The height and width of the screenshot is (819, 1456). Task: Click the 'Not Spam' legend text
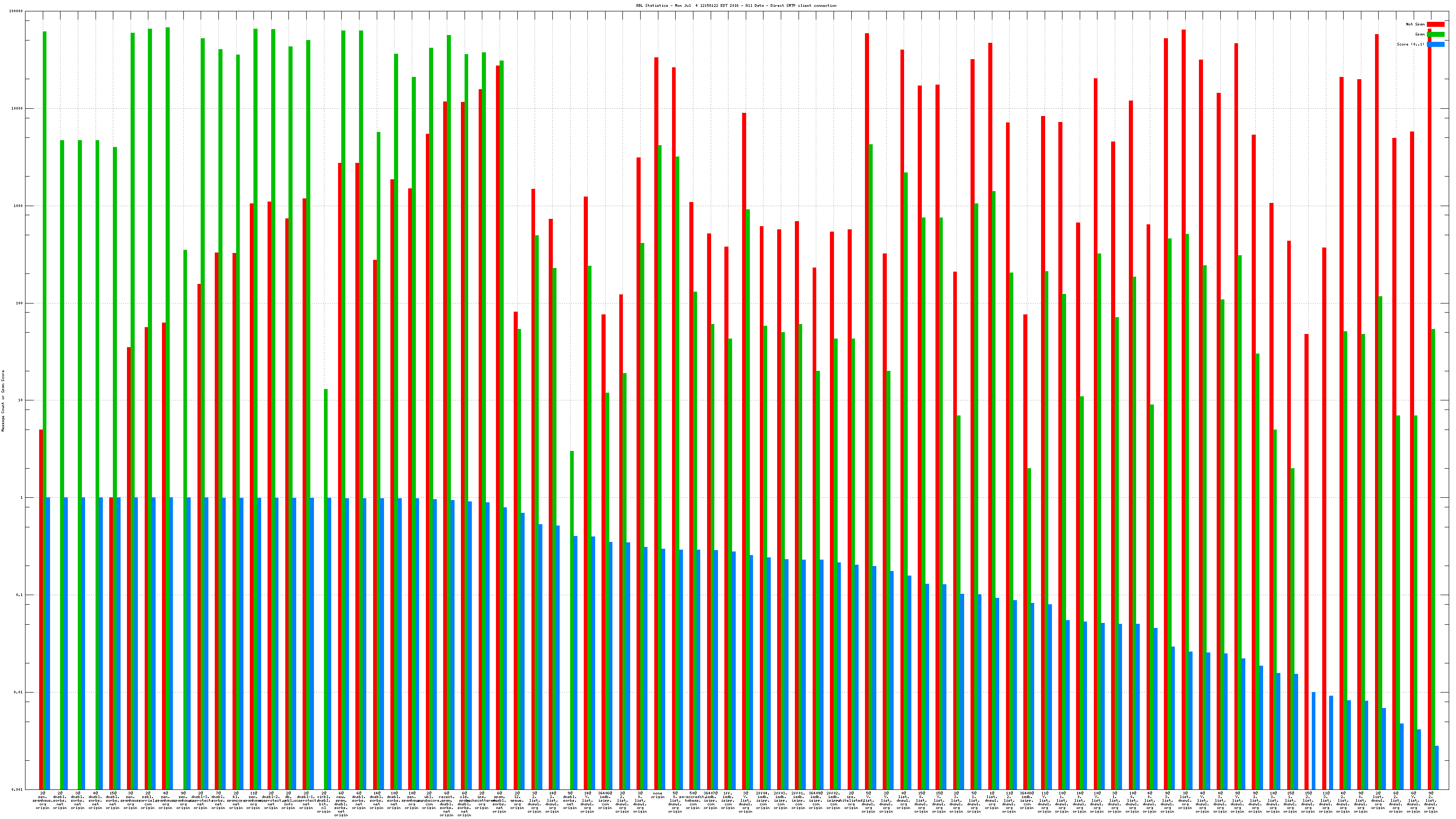1416,24
